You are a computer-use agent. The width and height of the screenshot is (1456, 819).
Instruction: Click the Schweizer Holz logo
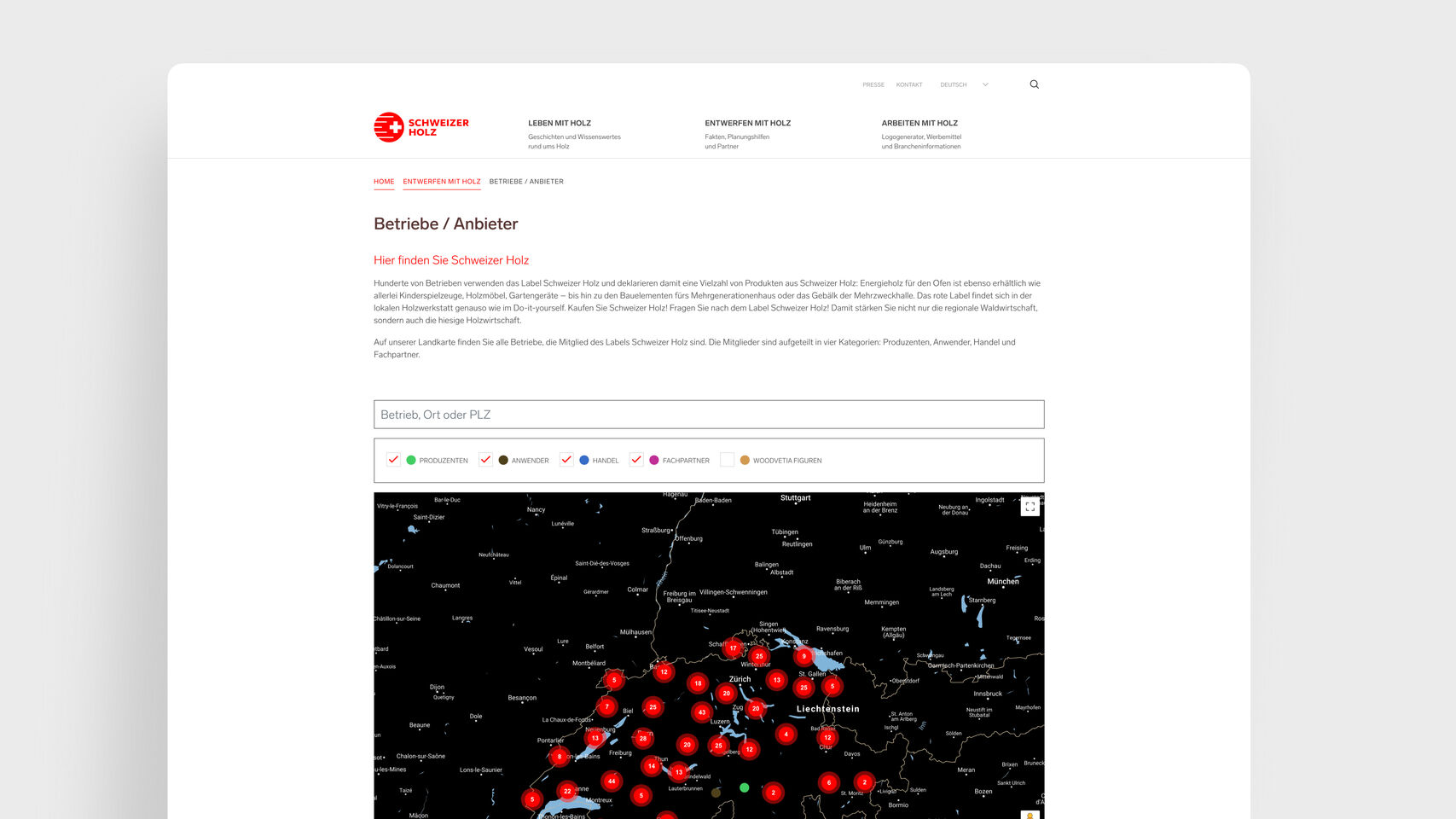(421, 127)
